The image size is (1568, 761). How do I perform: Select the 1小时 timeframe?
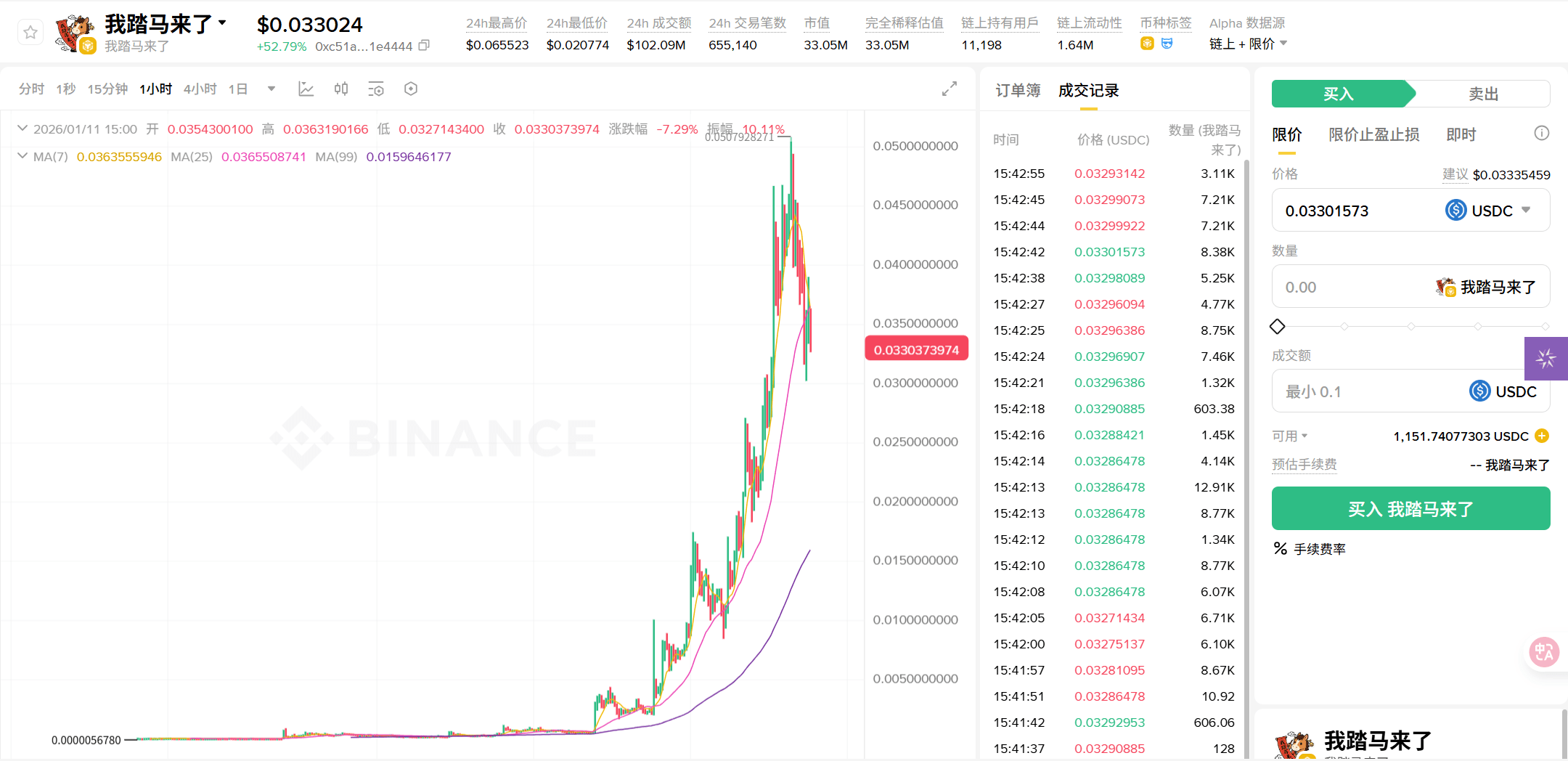tap(155, 89)
